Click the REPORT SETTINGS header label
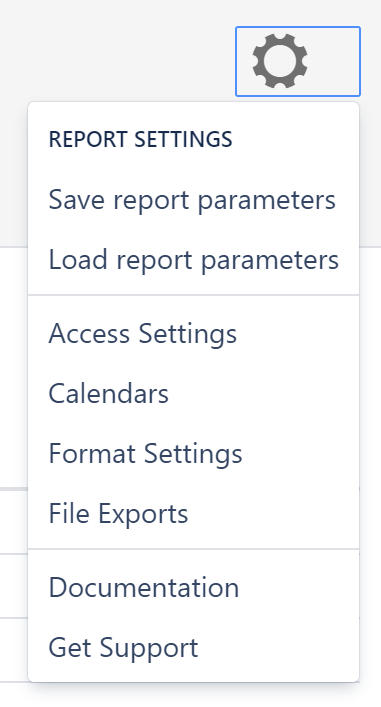The height and width of the screenshot is (707, 381). (141, 139)
